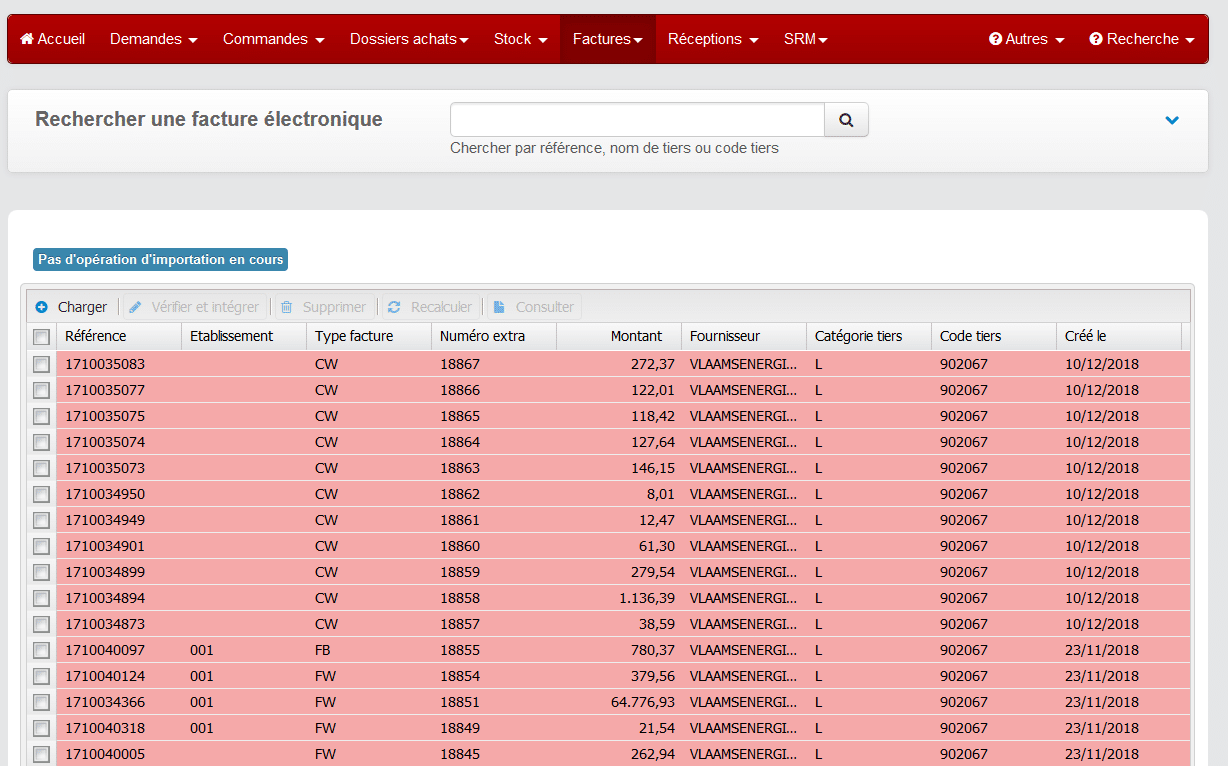
Task: Check the row for reference 1710034950
Action: pos(41,494)
